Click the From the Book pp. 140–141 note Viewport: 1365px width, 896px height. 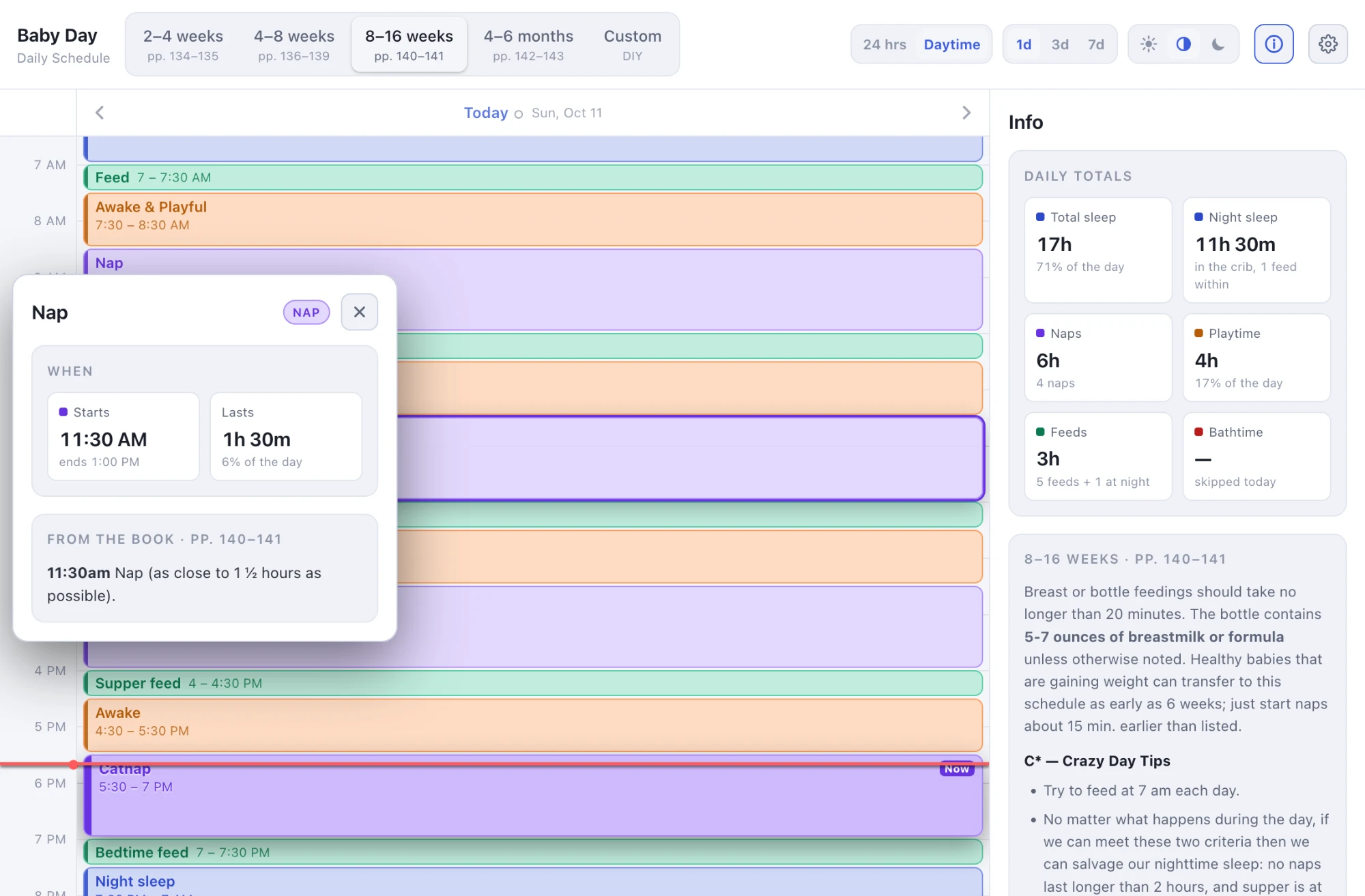pyautogui.click(x=205, y=568)
